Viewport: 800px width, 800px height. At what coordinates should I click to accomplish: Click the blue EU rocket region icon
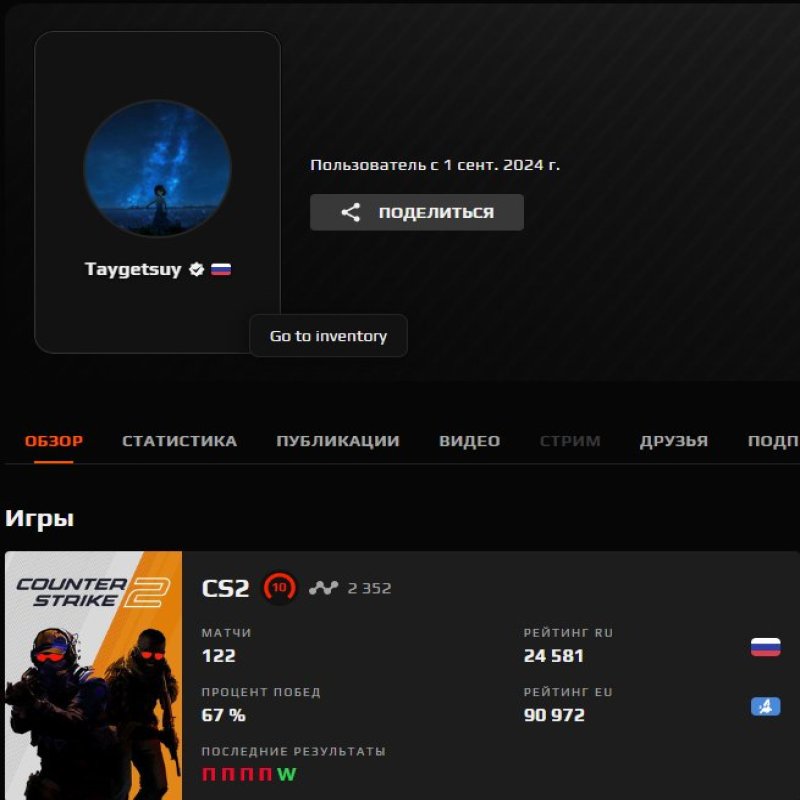click(x=764, y=706)
